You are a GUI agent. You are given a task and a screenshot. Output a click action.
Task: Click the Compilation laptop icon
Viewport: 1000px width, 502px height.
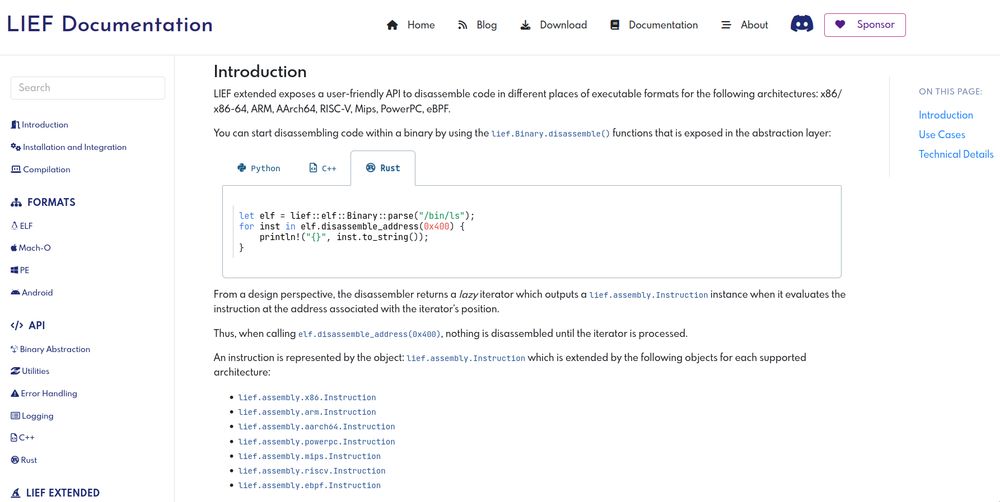[x=16, y=169]
